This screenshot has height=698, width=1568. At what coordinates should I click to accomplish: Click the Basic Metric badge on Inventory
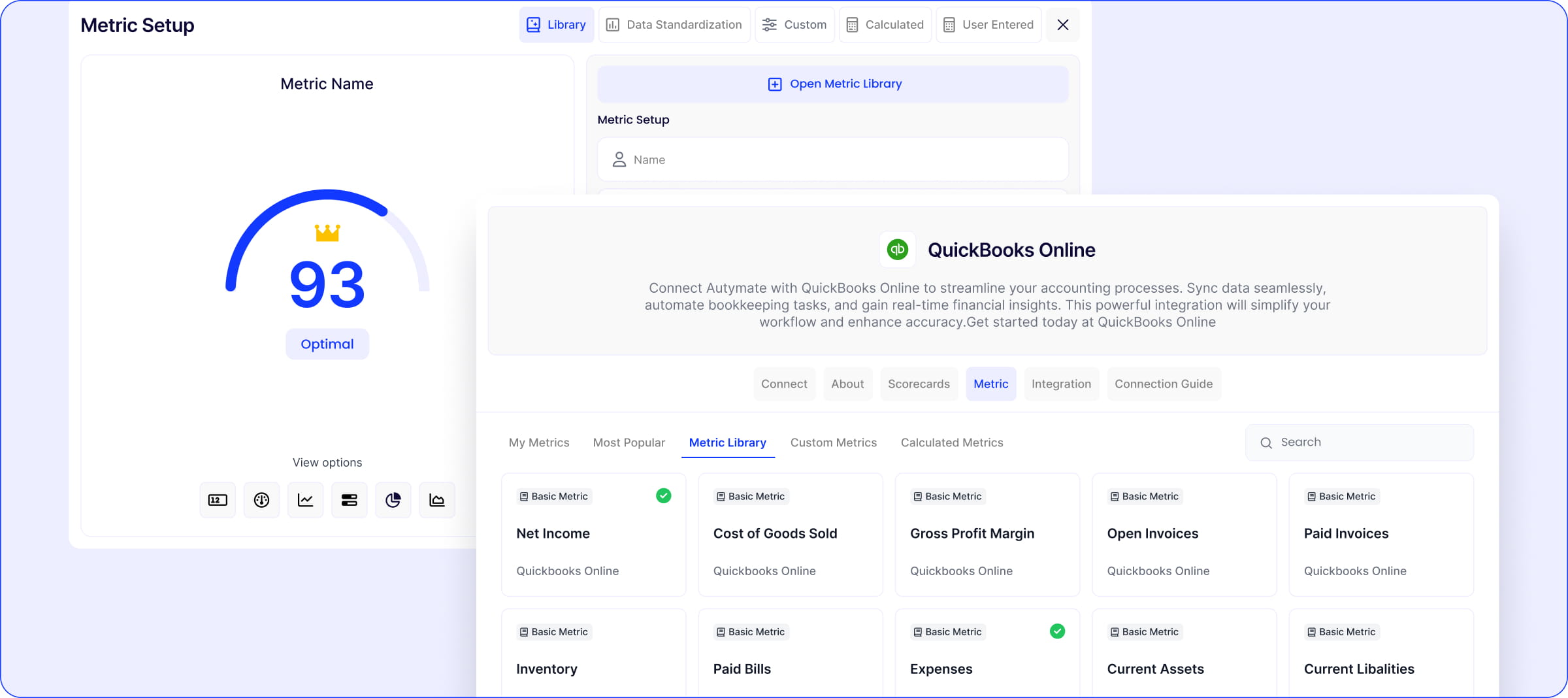pos(554,632)
